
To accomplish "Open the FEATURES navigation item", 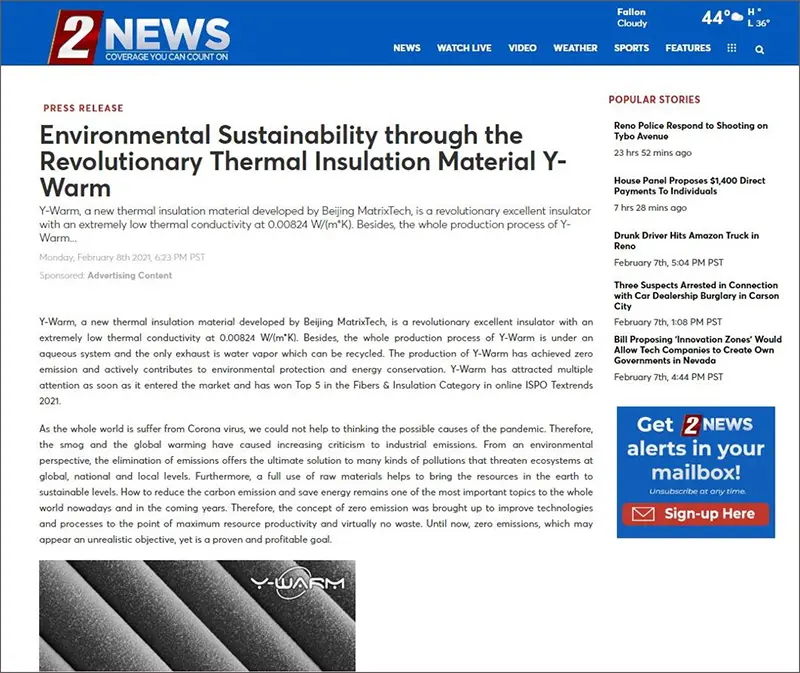I will point(688,48).
